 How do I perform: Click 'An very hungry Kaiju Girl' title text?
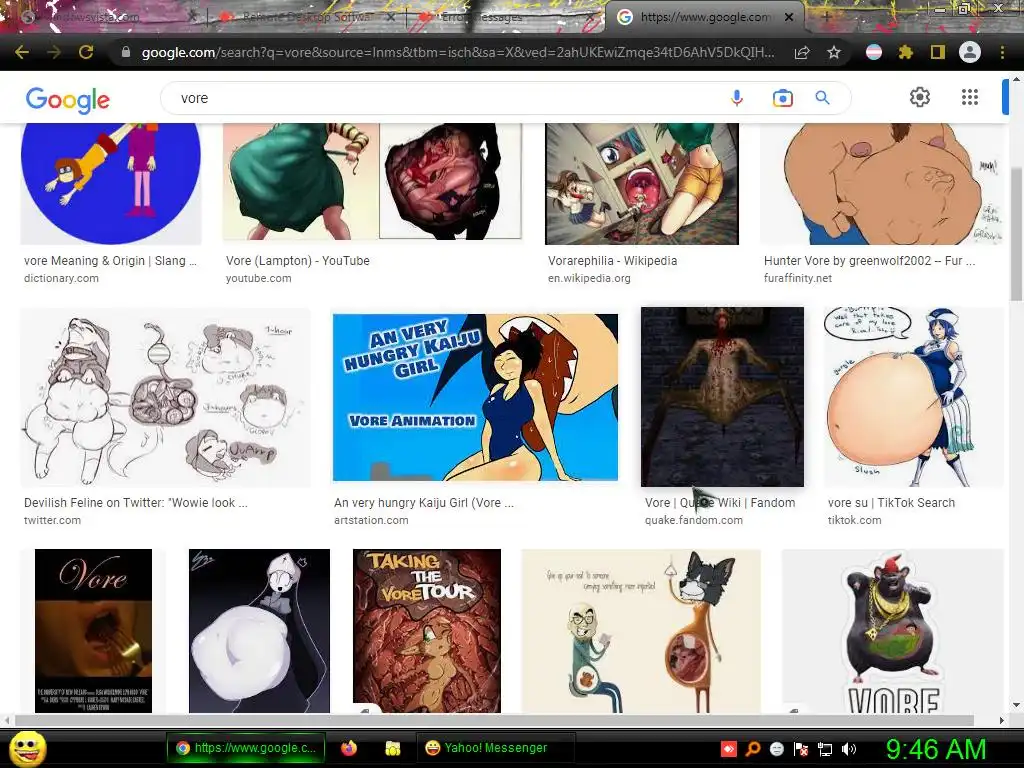(424, 503)
